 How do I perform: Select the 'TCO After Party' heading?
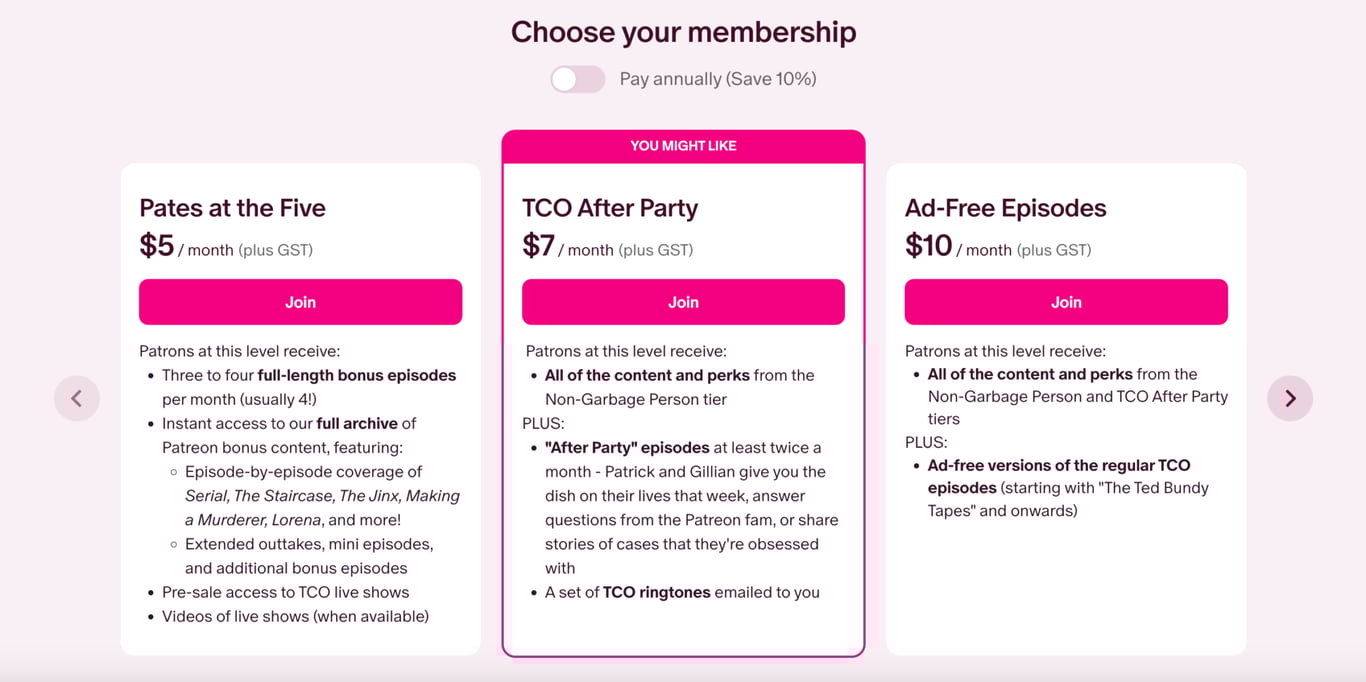pyautogui.click(x=610, y=208)
